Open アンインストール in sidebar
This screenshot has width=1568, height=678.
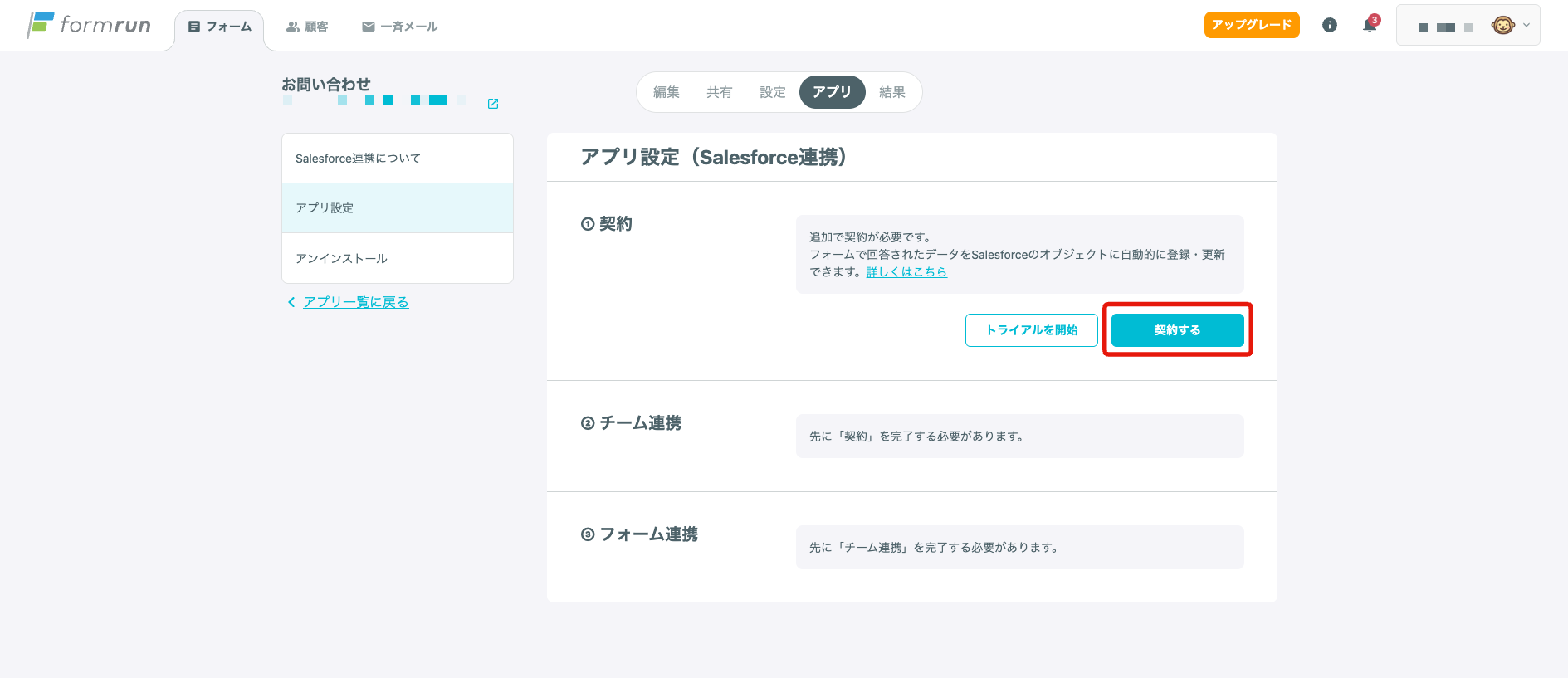pos(398,258)
